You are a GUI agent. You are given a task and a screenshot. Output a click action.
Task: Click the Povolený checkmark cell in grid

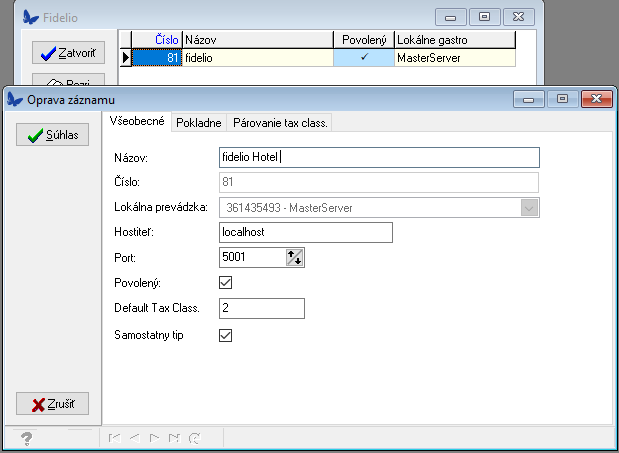364,58
